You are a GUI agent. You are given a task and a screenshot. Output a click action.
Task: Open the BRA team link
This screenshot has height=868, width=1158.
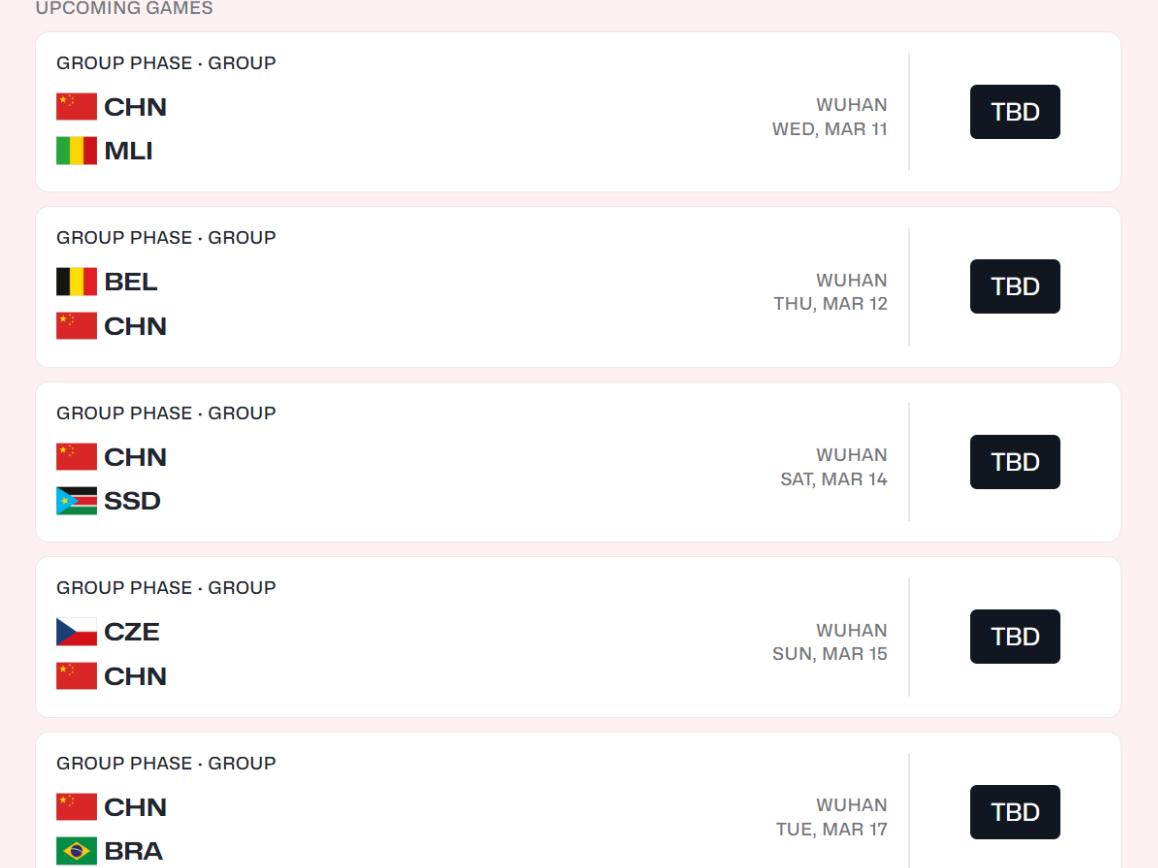pos(132,851)
